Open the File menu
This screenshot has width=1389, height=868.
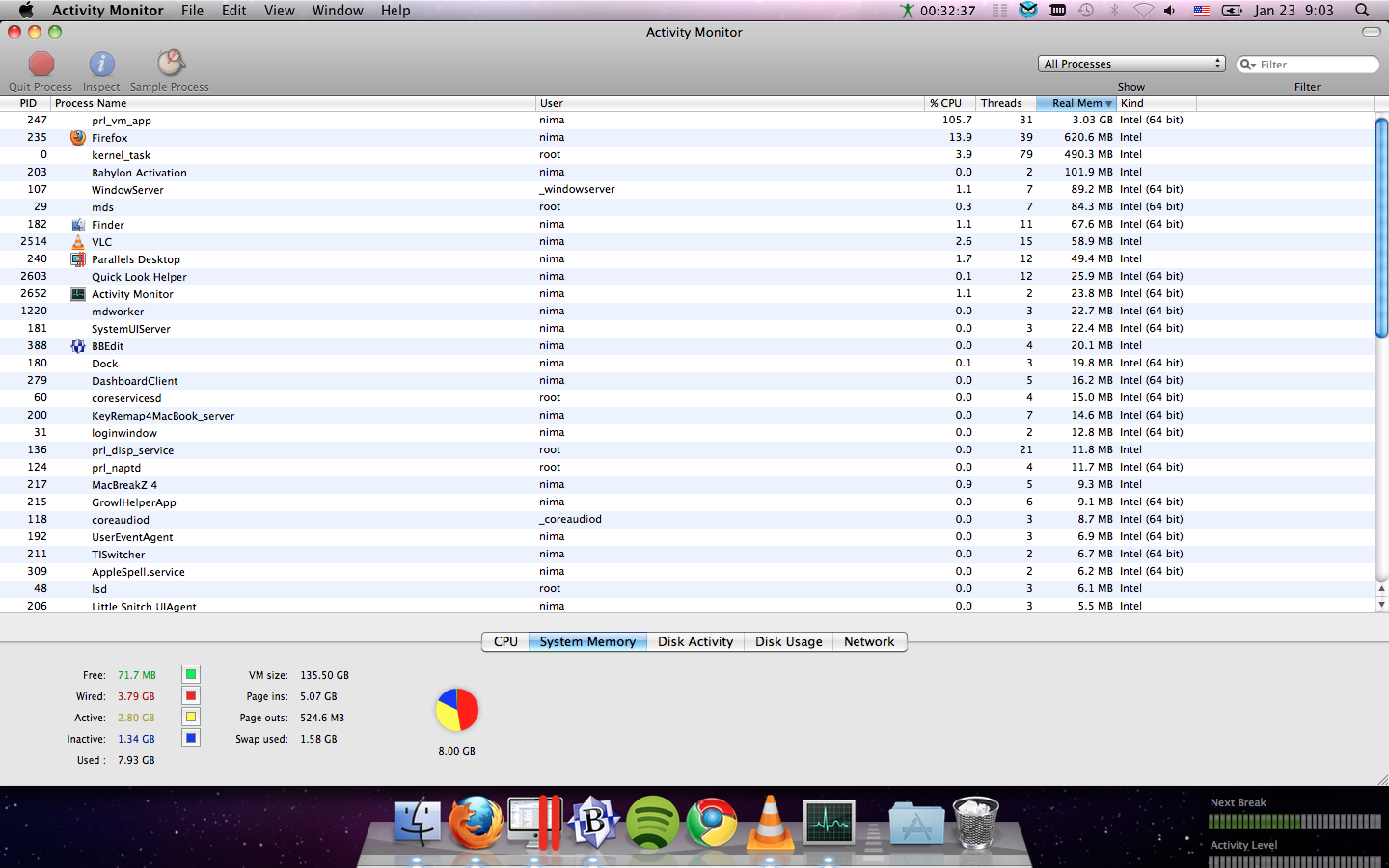(192, 10)
